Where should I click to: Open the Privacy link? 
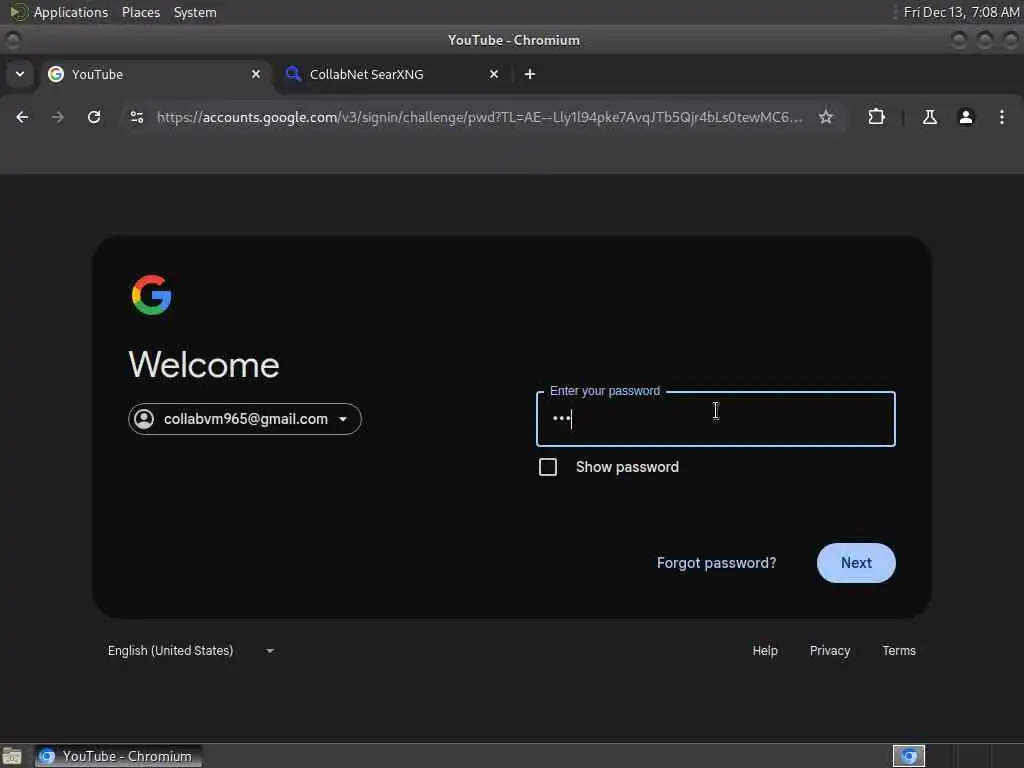[x=830, y=650]
